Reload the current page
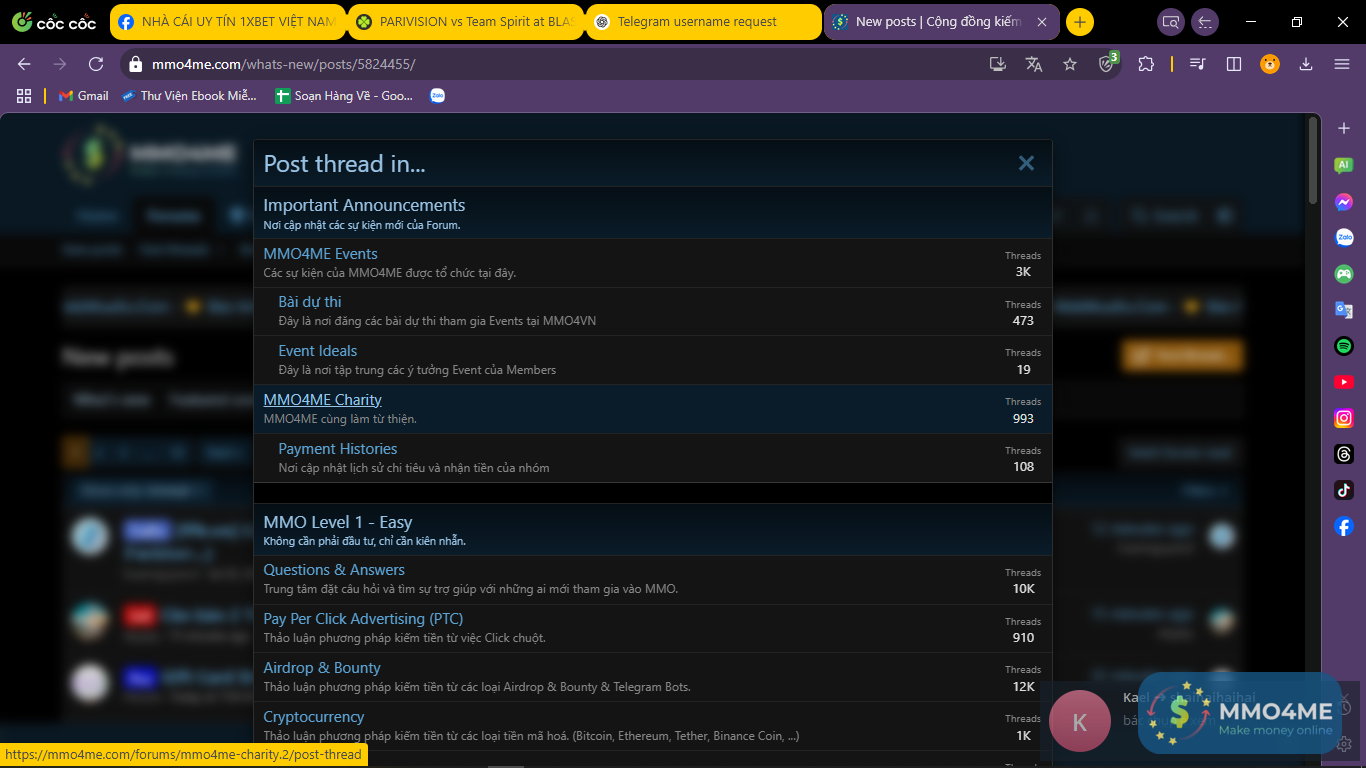 pyautogui.click(x=96, y=64)
